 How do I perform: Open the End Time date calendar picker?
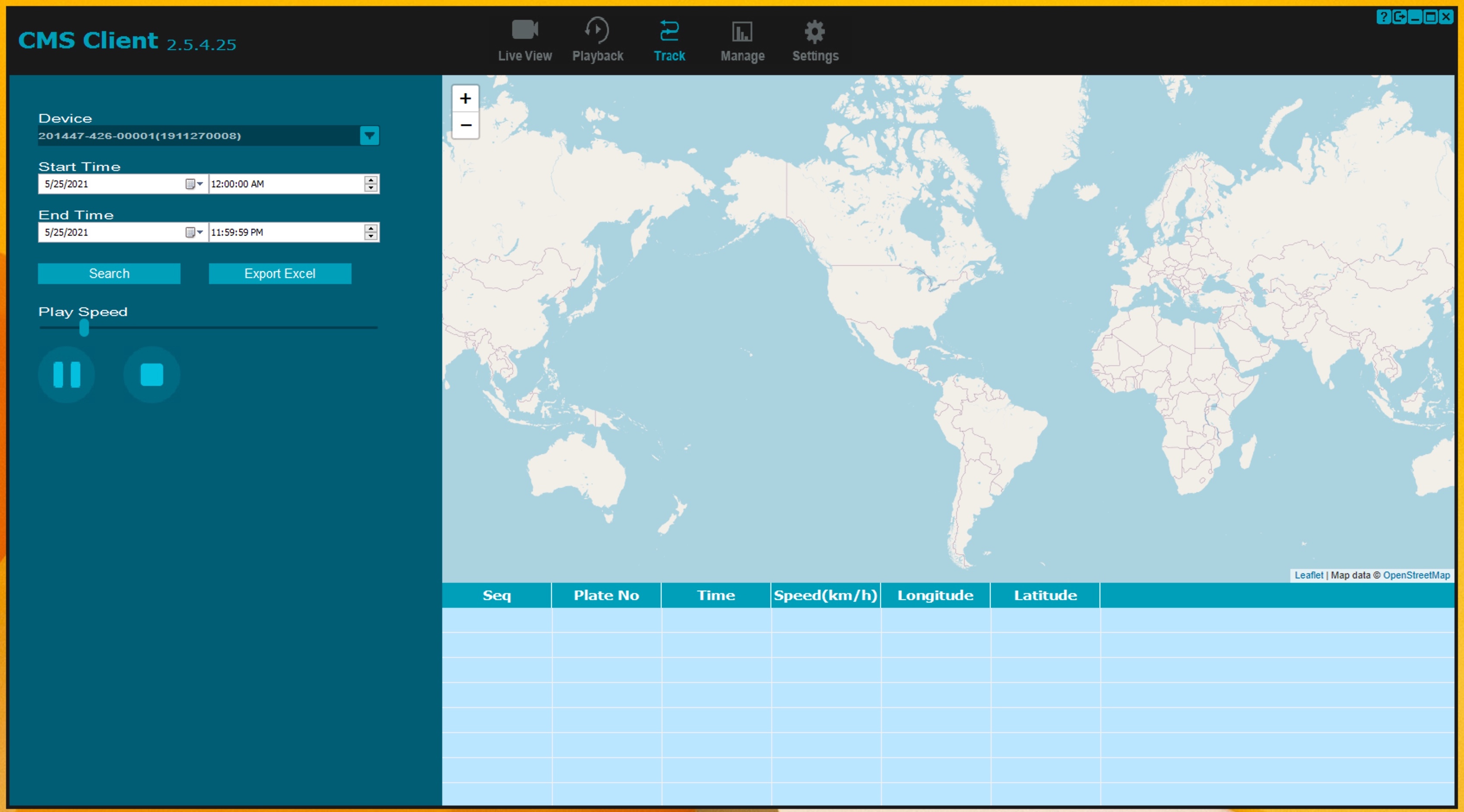coord(194,232)
